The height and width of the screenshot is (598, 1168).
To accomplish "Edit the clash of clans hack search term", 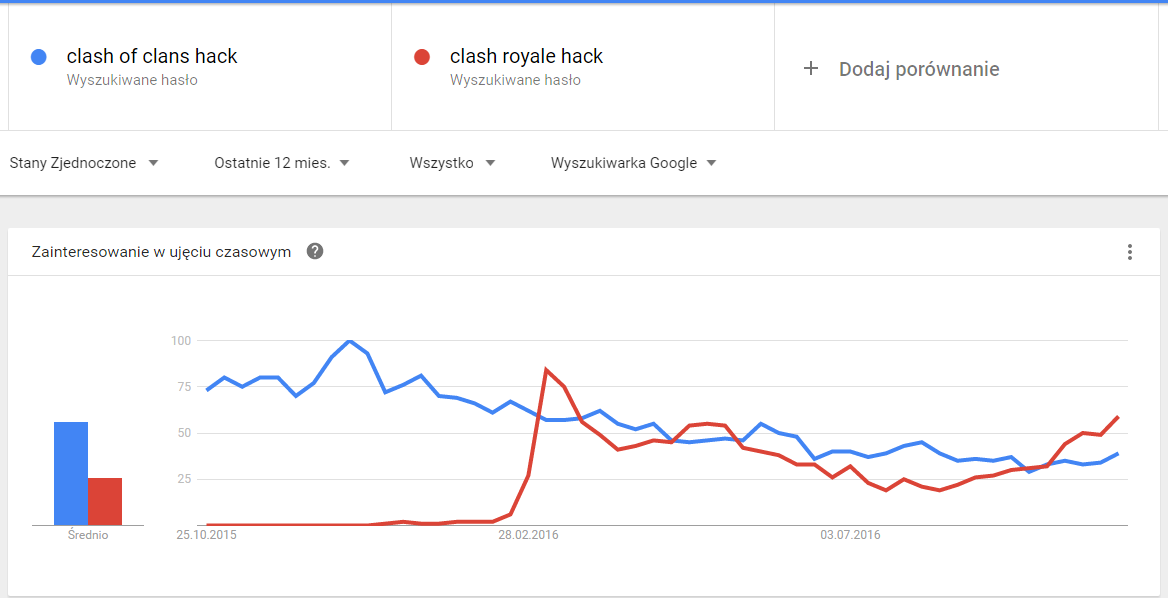I will click(x=152, y=56).
